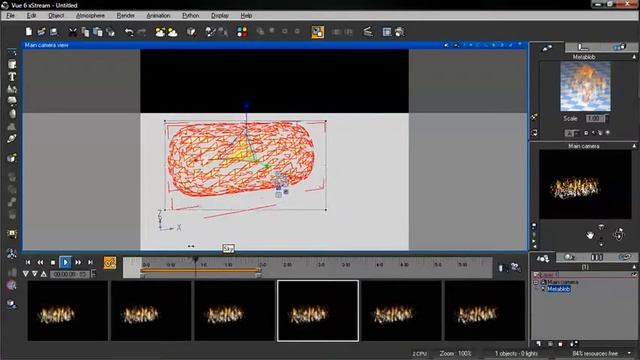This screenshot has height=360, width=640.
Task: Switch to the materials tab in World Browser
Action: tap(569, 257)
